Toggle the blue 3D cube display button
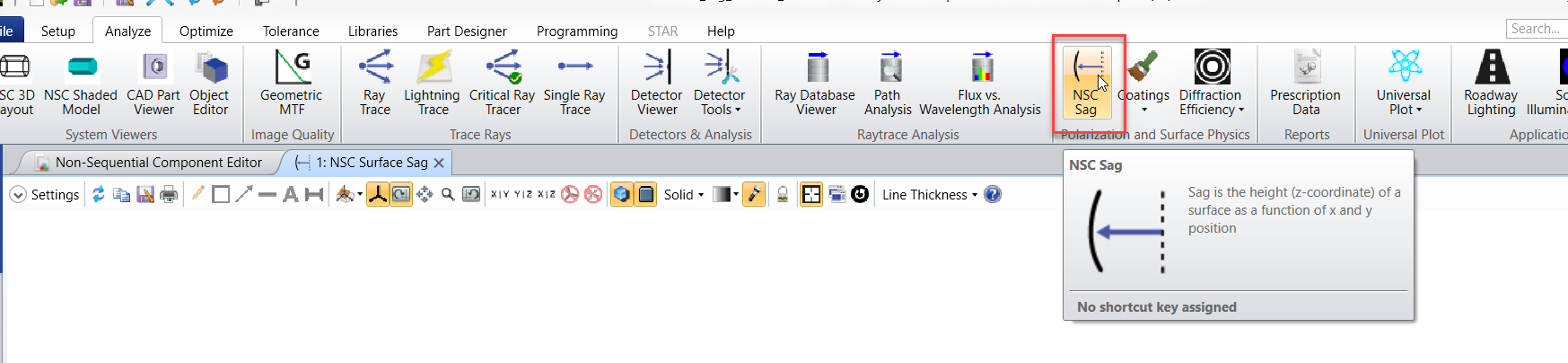This screenshot has height=363, width=1568. coord(622,194)
